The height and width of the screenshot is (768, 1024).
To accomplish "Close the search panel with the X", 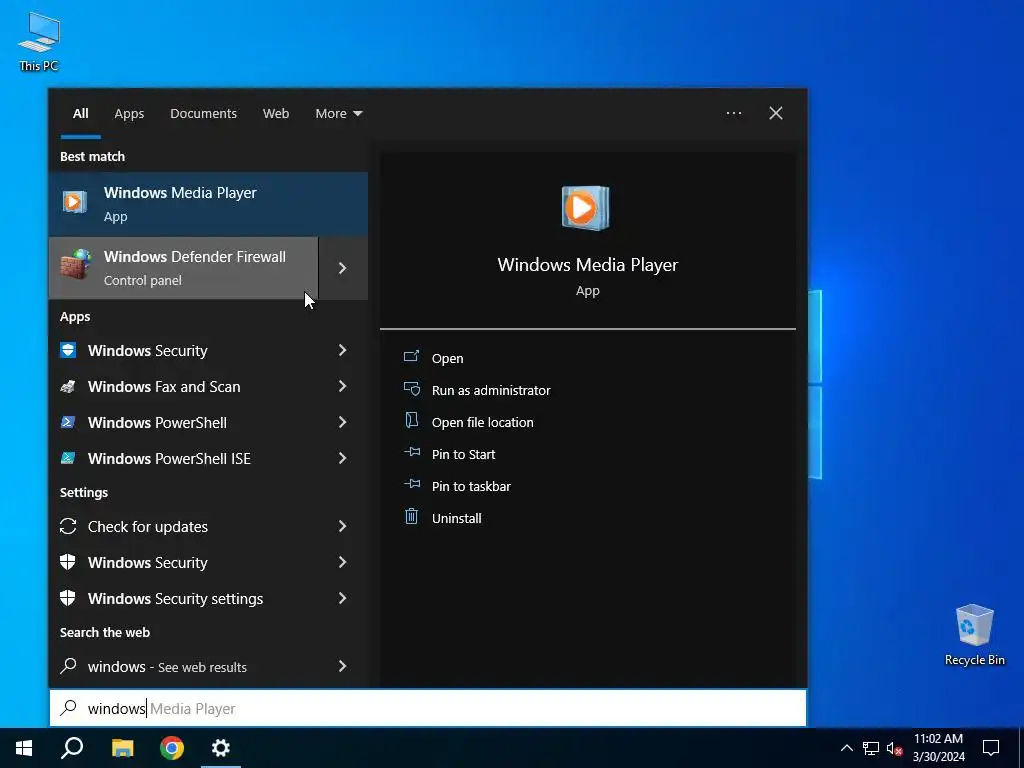I will click(x=775, y=113).
